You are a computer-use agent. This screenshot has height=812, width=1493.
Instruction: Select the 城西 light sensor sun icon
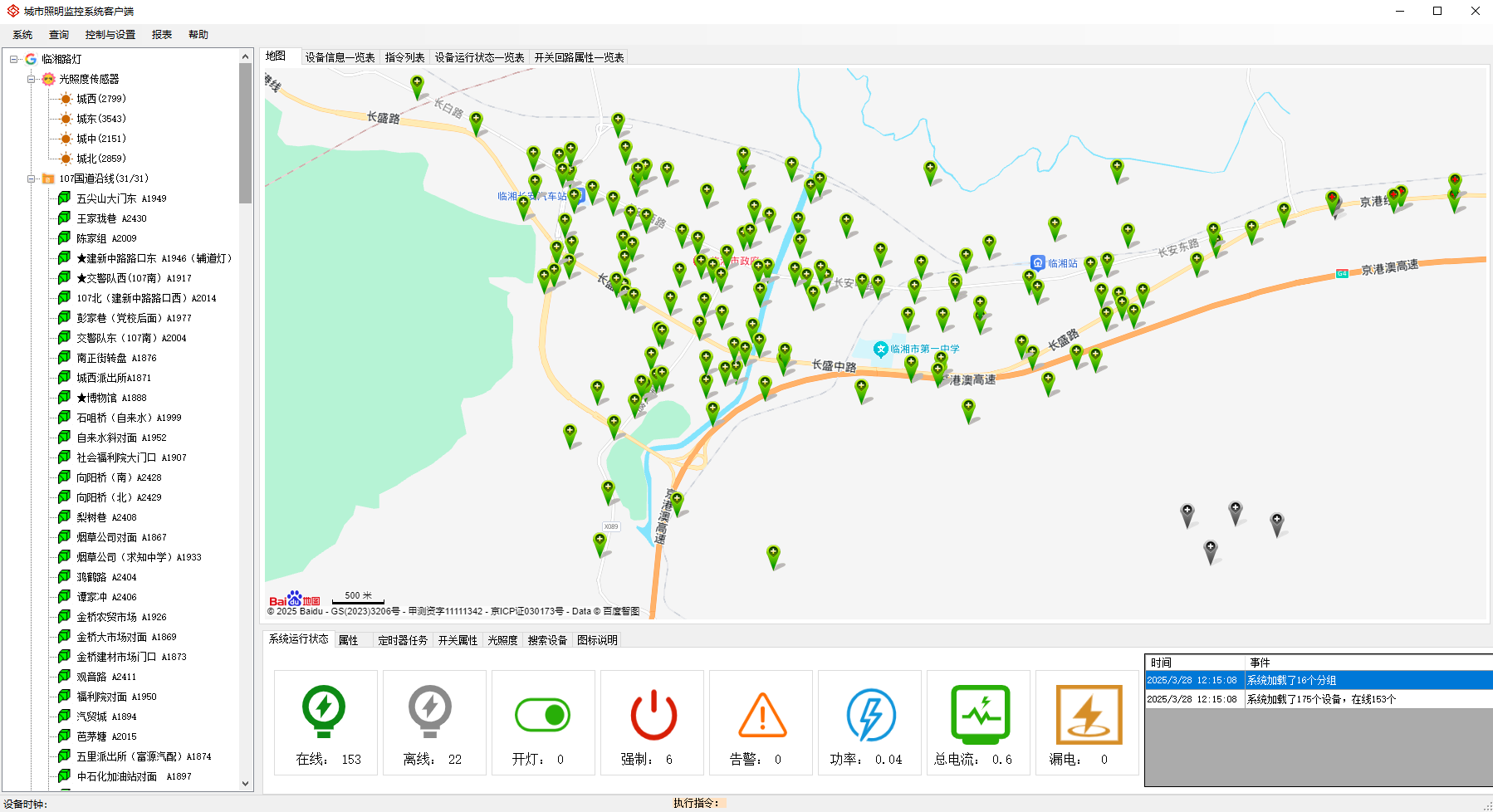pos(66,99)
